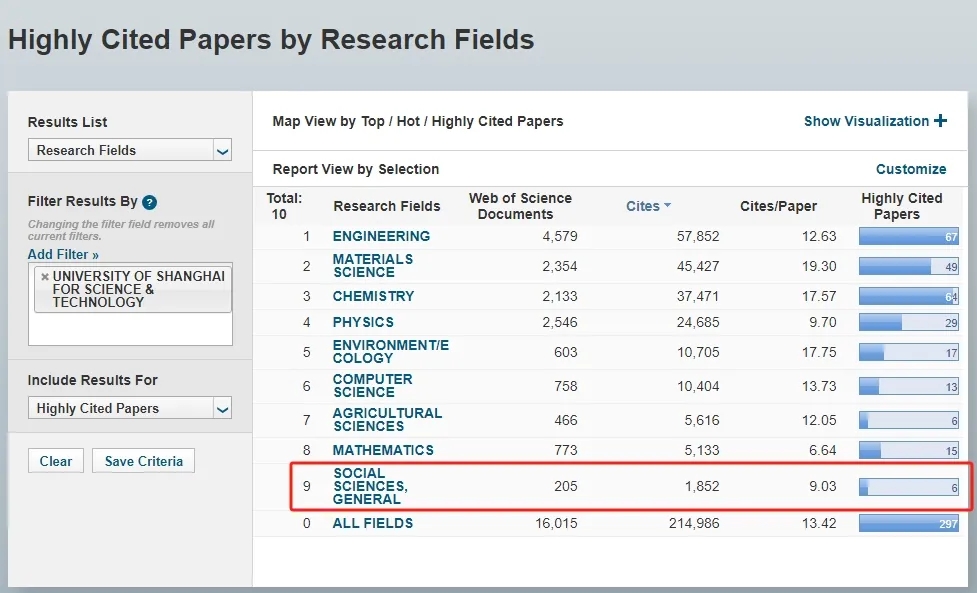This screenshot has height=593, width=977.
Task: Open the MATERIALS SCIENCE field link
Action: tap(372, 265)
